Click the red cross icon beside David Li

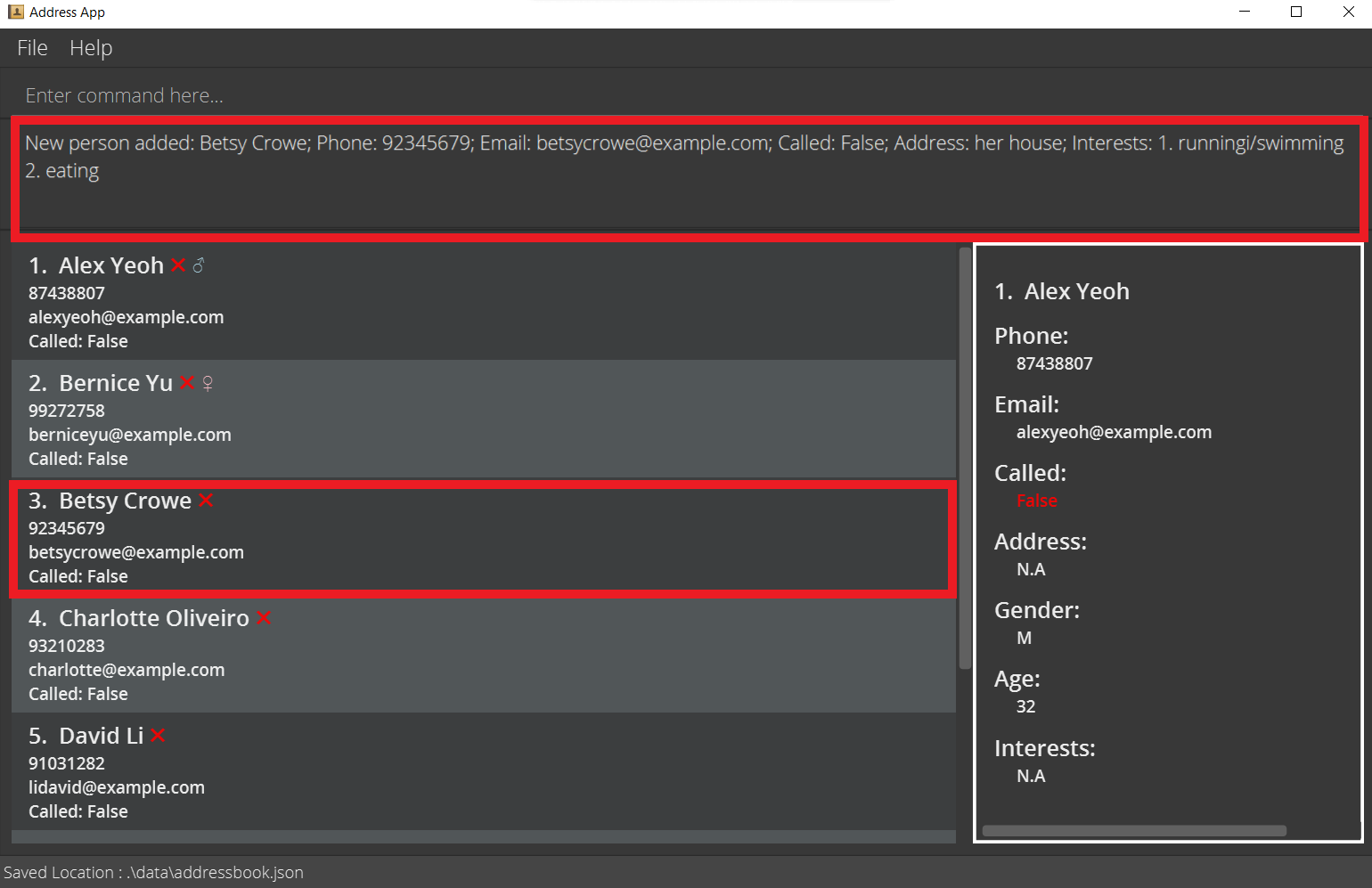tap(158, 736)
